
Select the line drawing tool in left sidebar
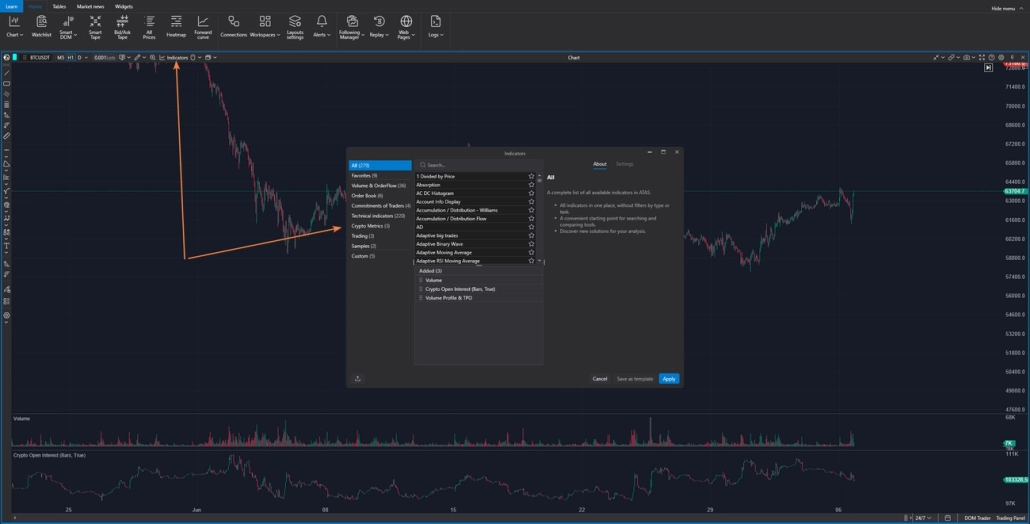point(7,73)
